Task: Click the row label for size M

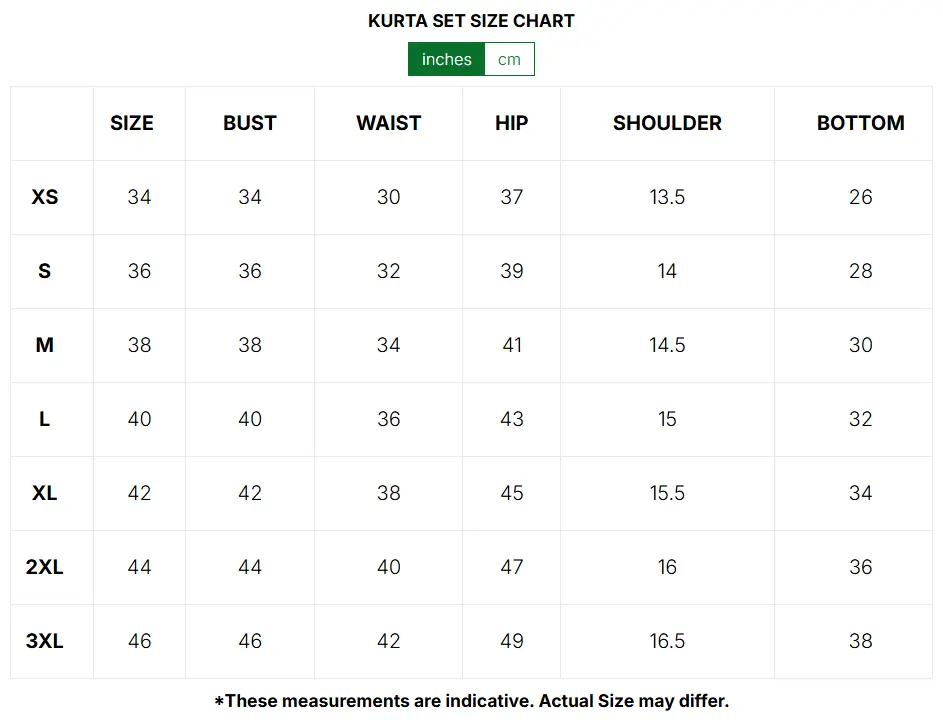Action: (44, 345)
